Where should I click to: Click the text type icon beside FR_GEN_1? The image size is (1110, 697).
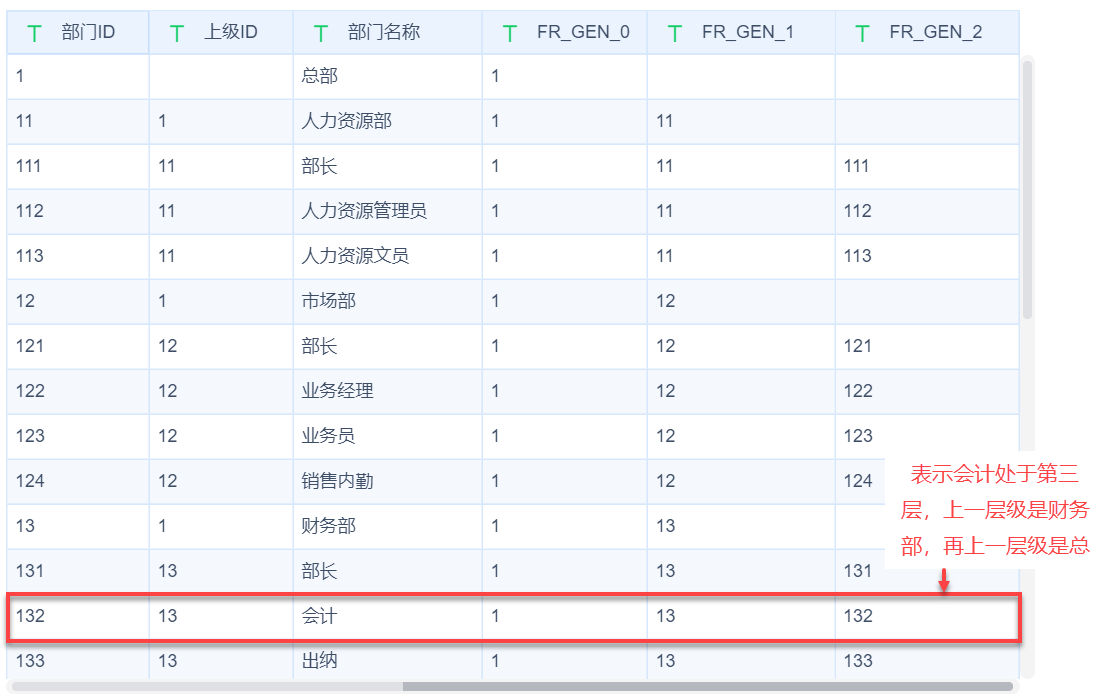[x=675, y=33]
